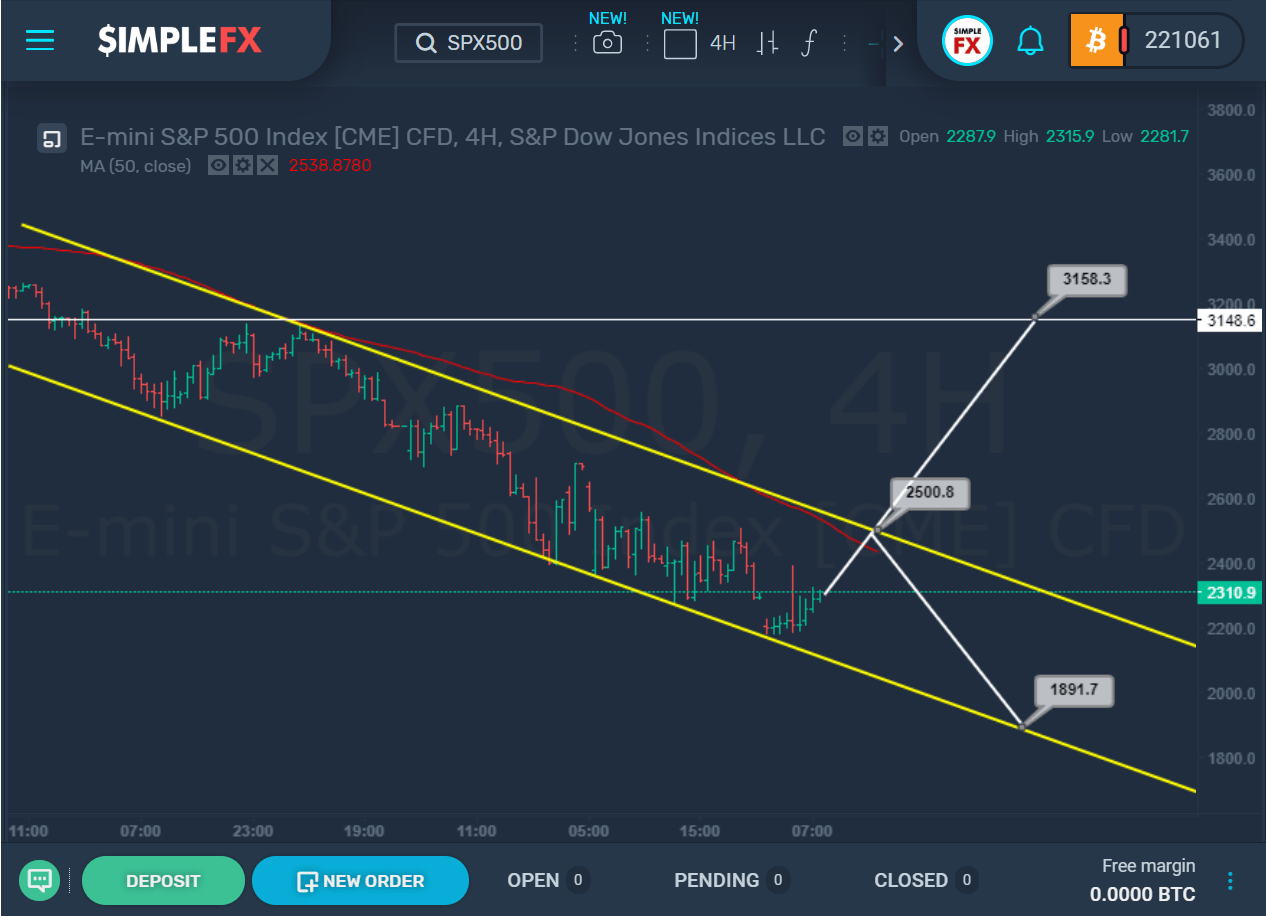Open the bar chart style selector

(768, 43)
